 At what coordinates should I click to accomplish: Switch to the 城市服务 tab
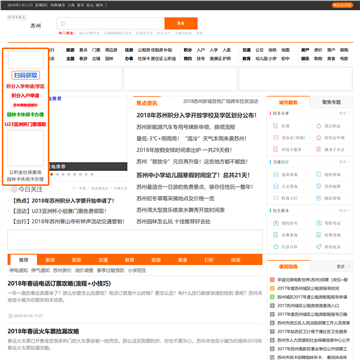(288, 102)
